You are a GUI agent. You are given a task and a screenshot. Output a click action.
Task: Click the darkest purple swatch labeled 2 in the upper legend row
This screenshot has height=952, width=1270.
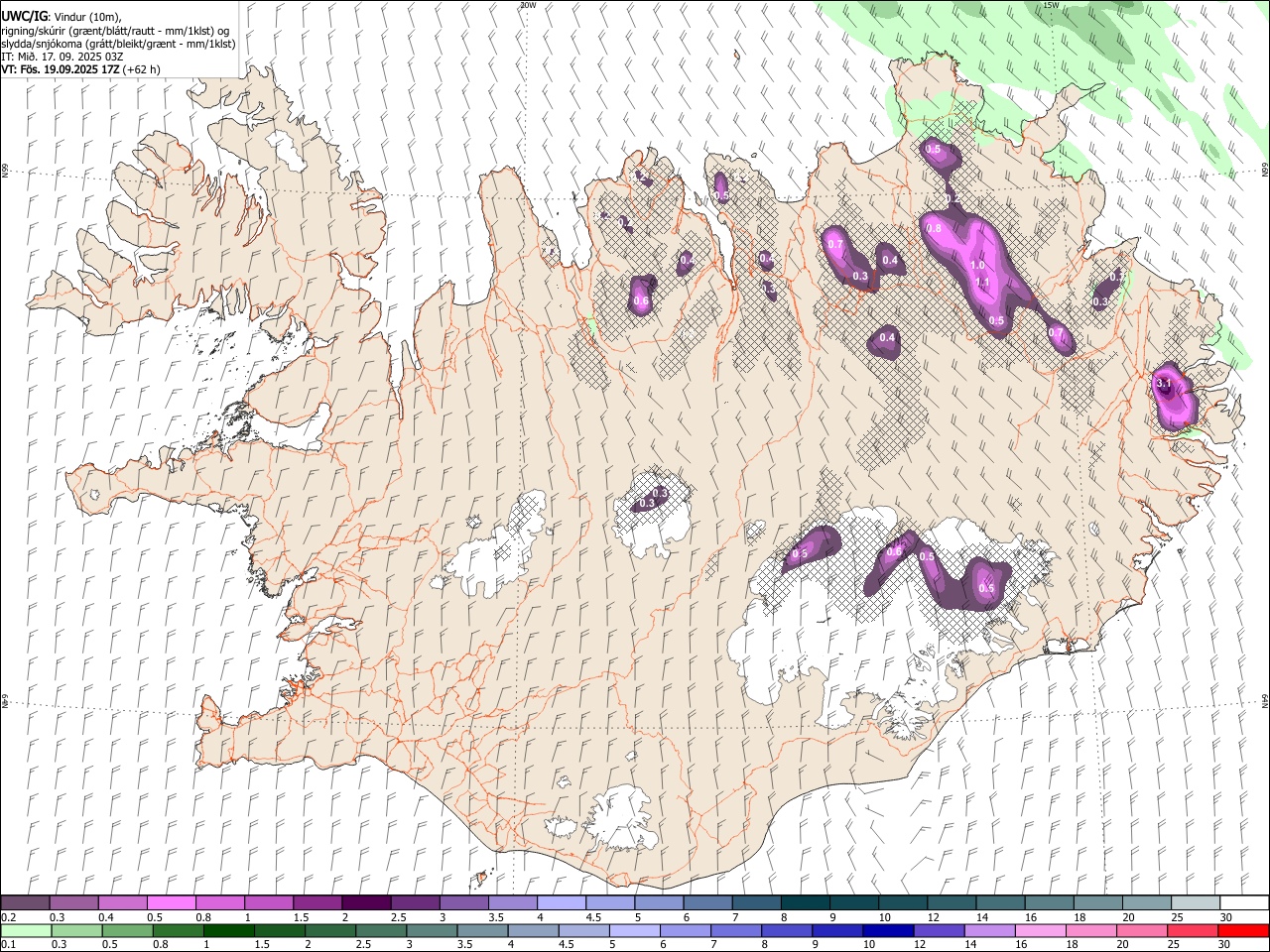click(365, 903)
